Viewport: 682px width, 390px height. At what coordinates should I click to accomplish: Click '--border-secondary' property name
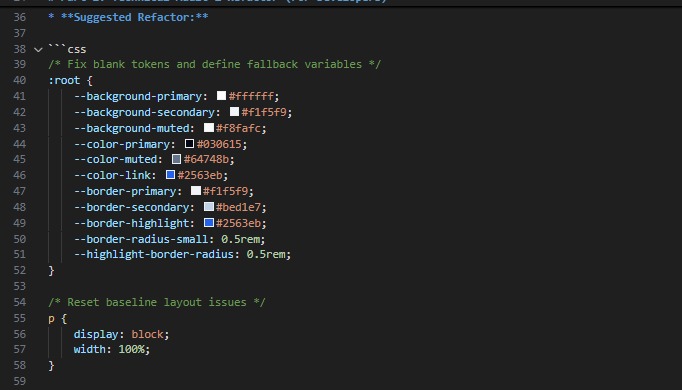point(132,207)
